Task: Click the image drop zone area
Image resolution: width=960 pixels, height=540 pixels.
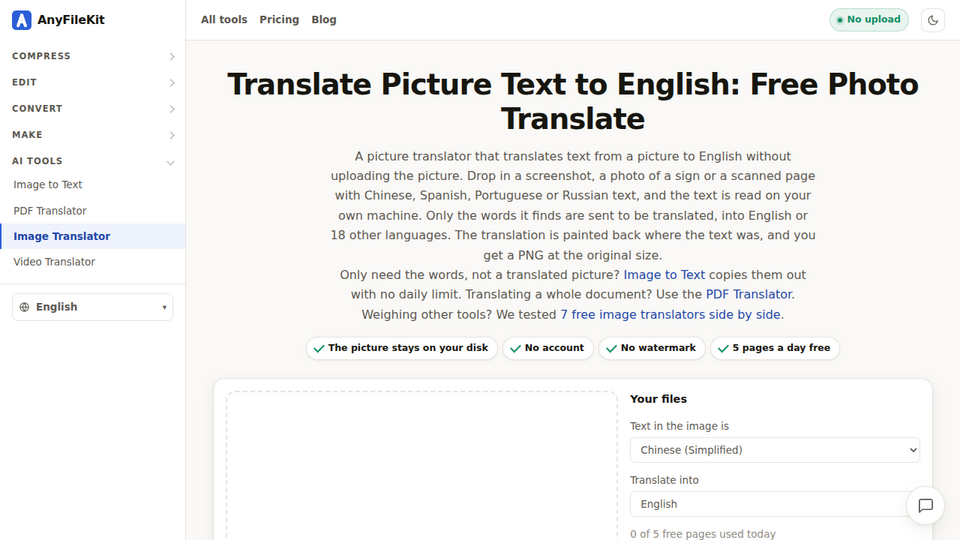Action: pyautogui.click(x=422, y=465)
